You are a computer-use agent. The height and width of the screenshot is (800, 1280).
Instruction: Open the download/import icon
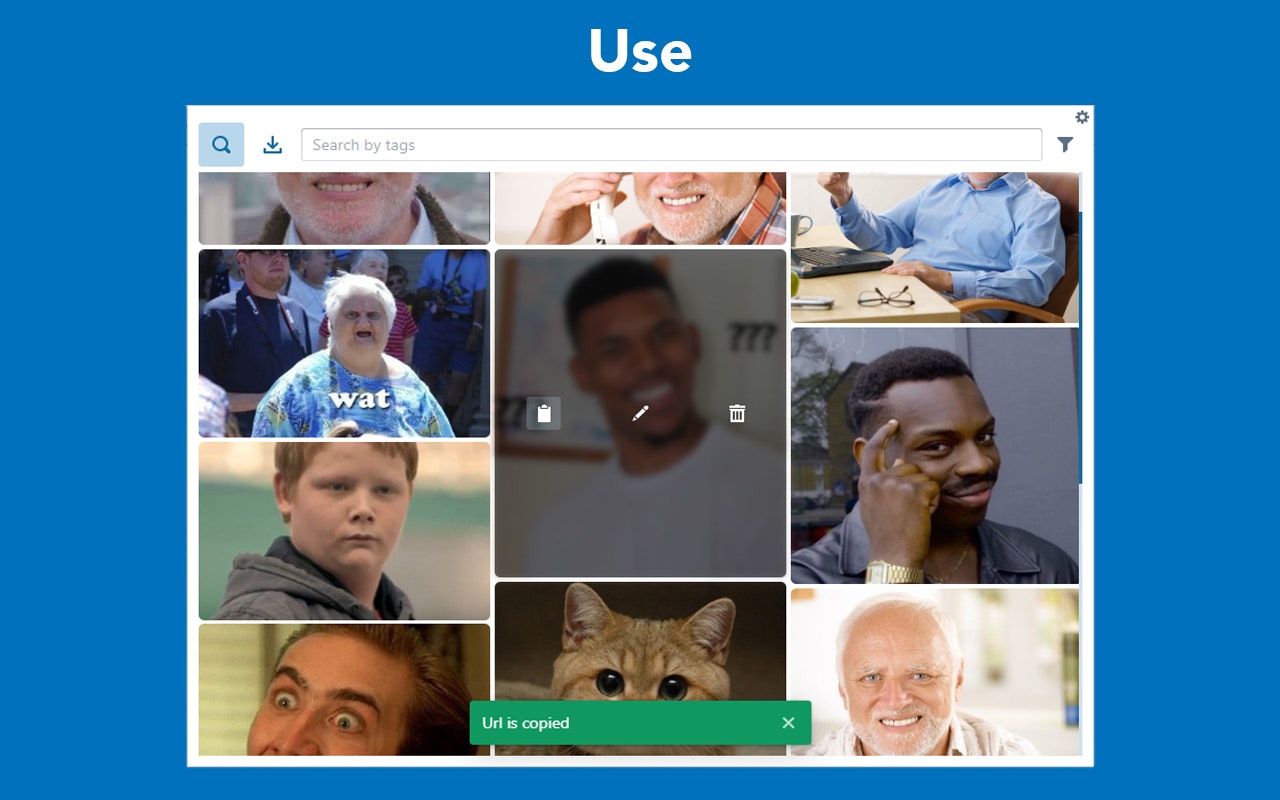pyautogui.click(x=272, y=145)
